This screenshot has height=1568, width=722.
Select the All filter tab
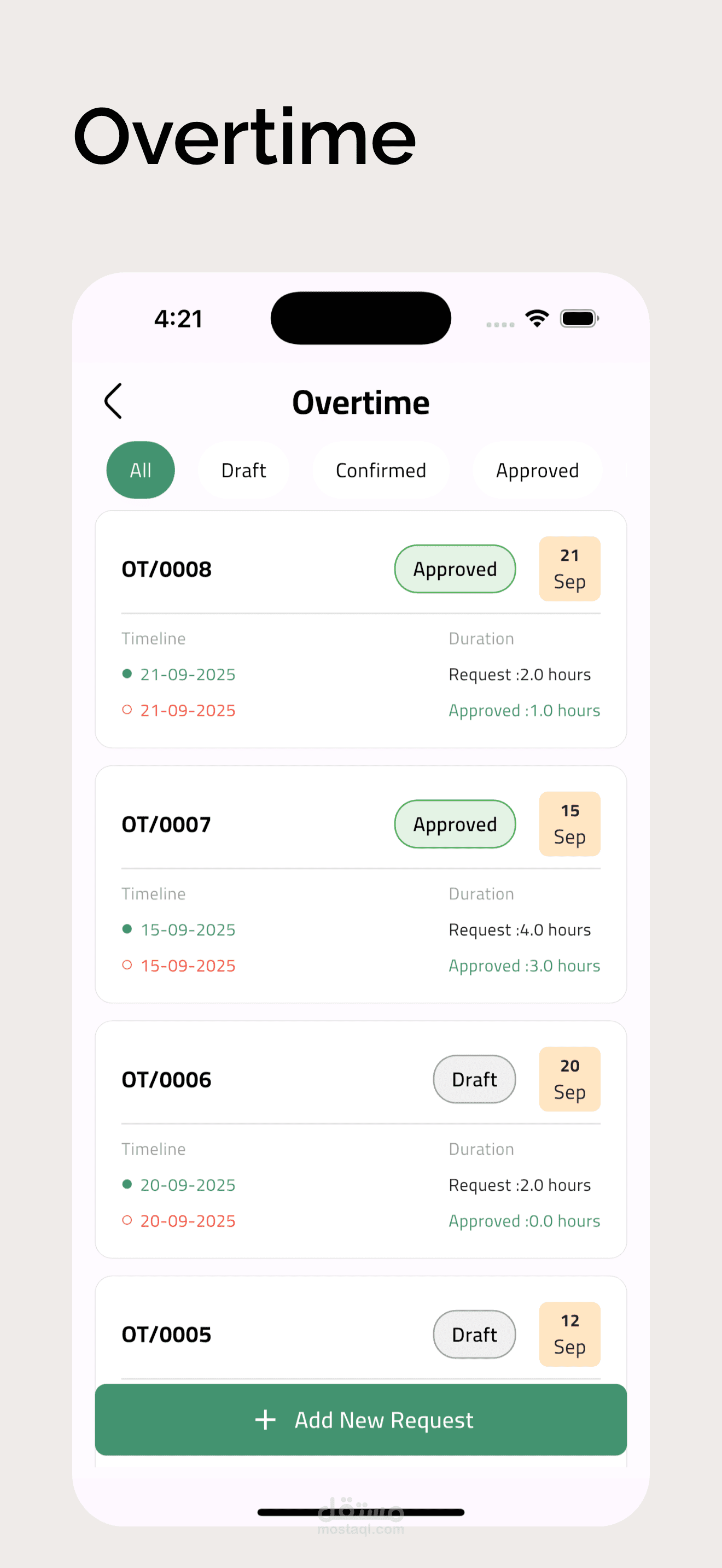(141, 470)
